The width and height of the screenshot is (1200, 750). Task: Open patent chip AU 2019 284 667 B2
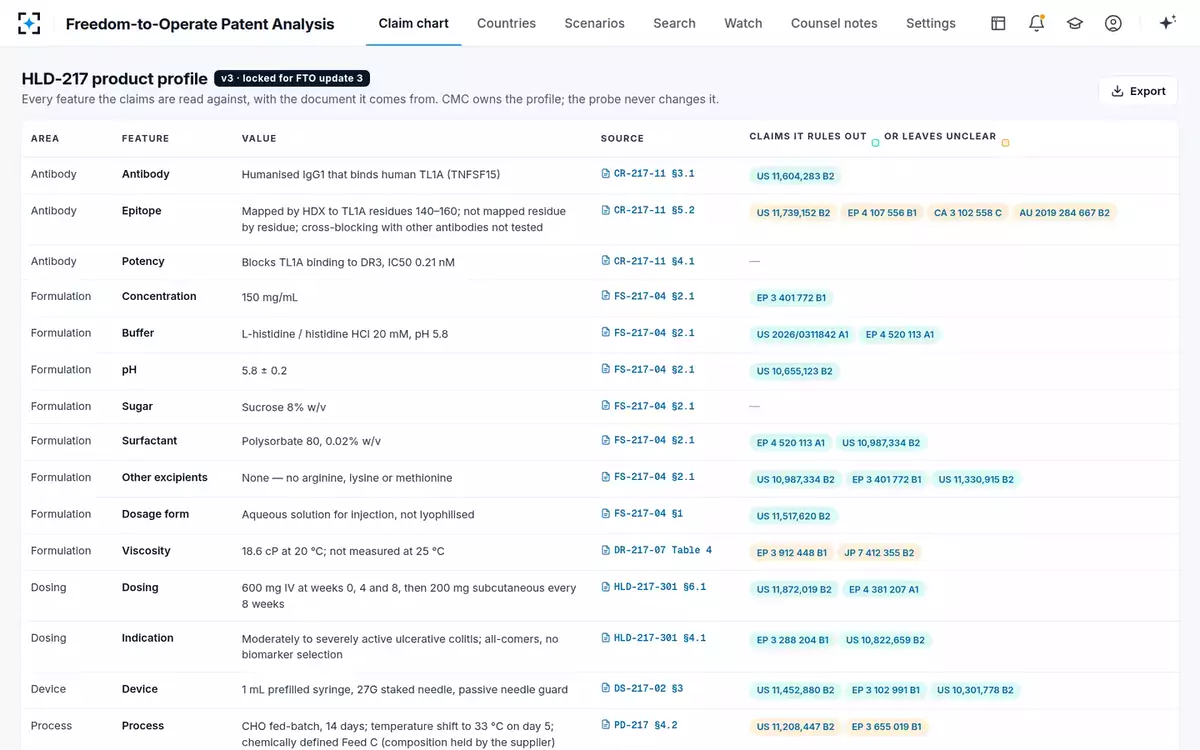(1065, 213)
